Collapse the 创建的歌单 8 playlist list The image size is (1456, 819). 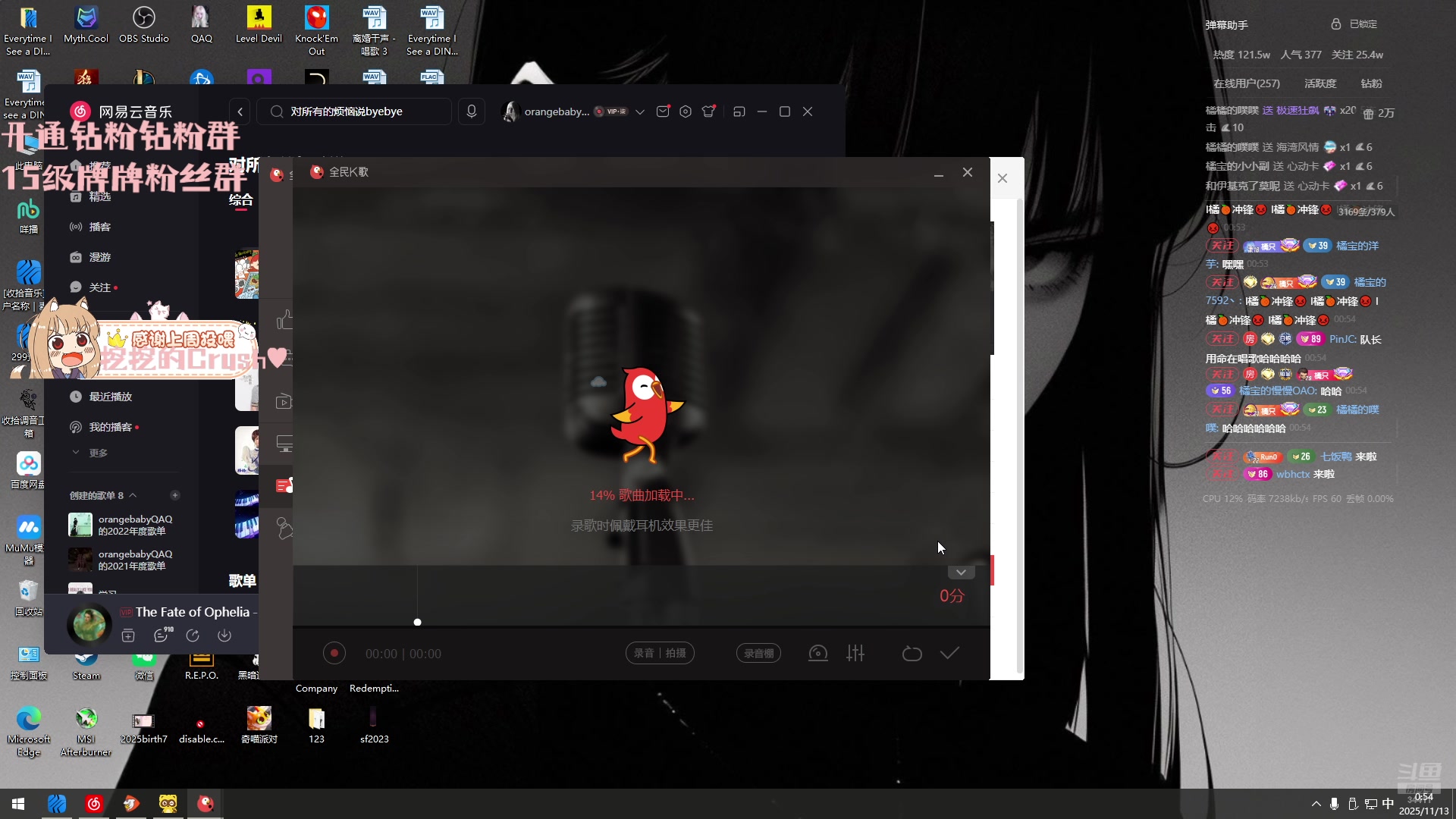click(x=133, y=495)
